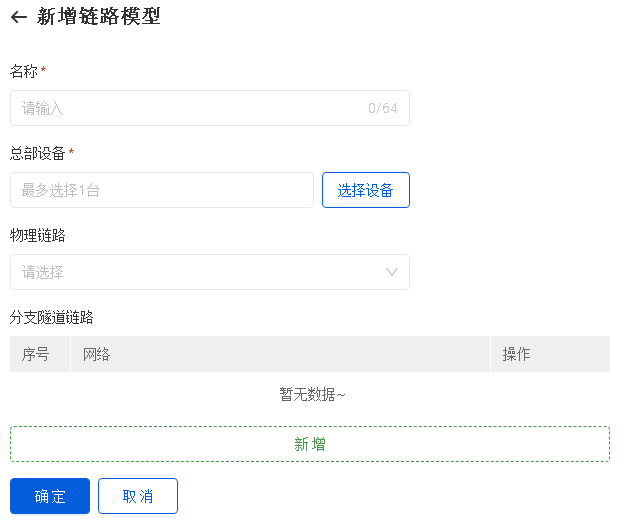Click the 操作 column header

click(516, 354)
